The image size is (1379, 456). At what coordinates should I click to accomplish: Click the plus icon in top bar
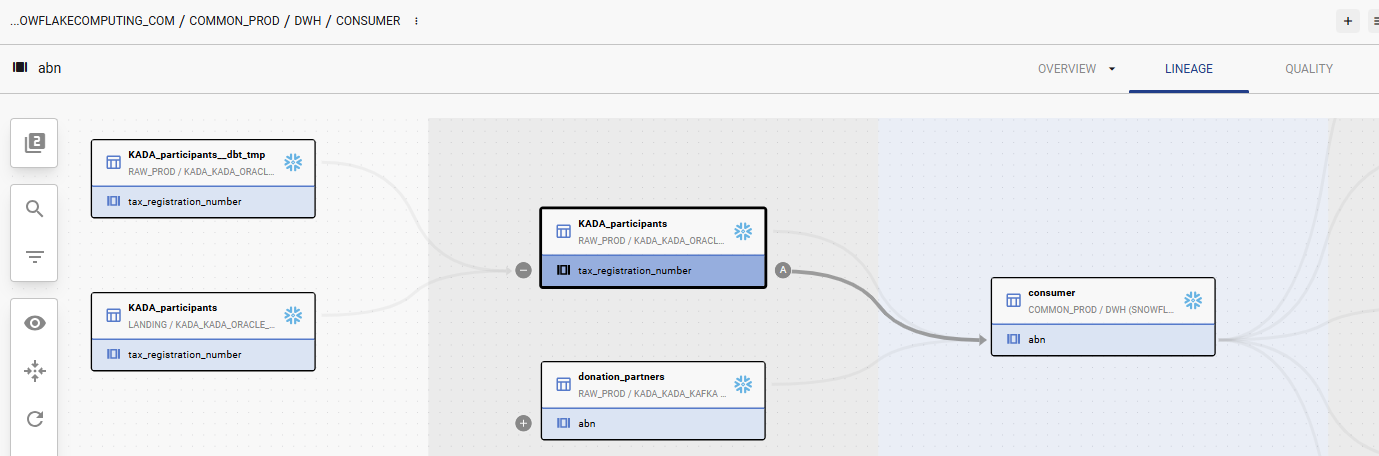(1347, 21)
